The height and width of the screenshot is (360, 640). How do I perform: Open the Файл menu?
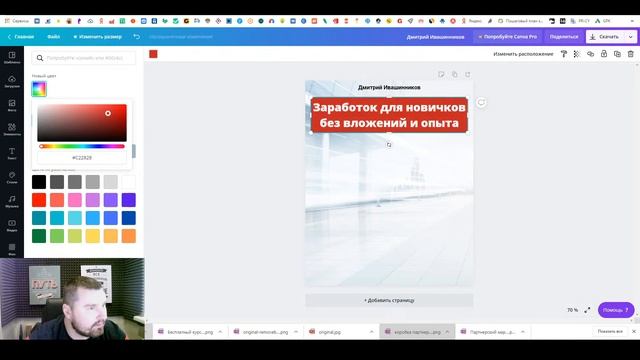[53, 37]
